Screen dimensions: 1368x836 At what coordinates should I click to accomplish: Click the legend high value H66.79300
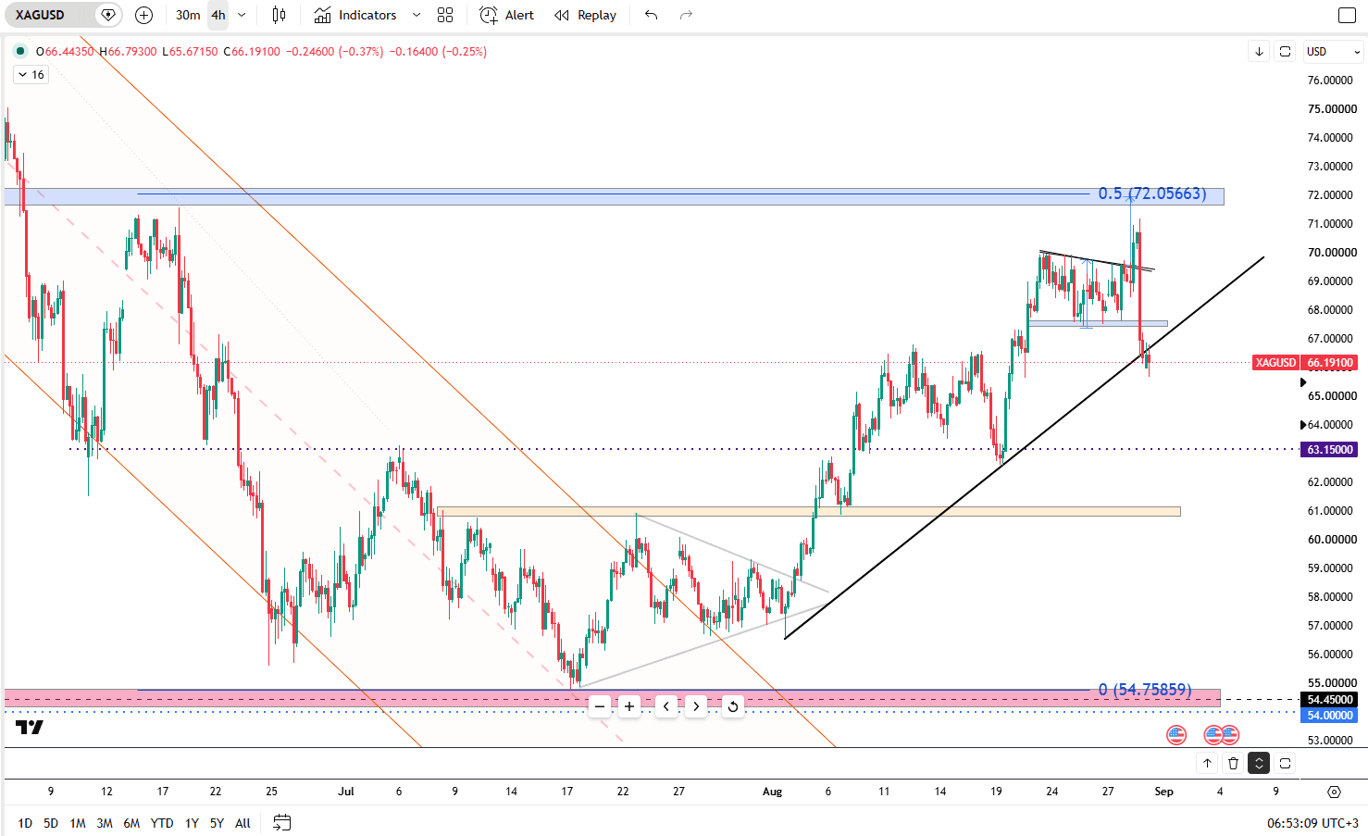pos(127,51)
